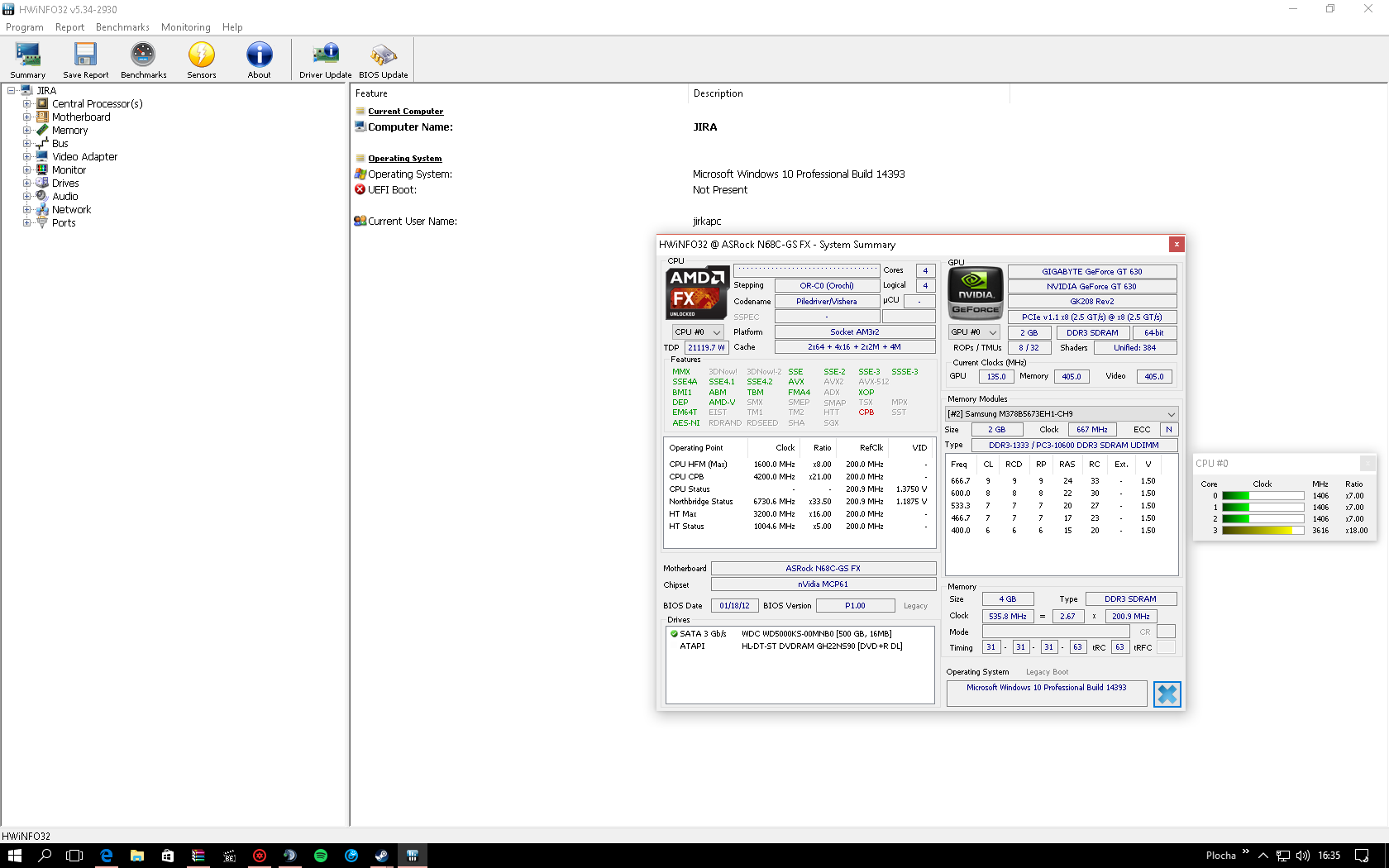The width and height of the screenshot is (1389, 868).
Task: Open taskbar search magnifier
Action: pos(45,856)
